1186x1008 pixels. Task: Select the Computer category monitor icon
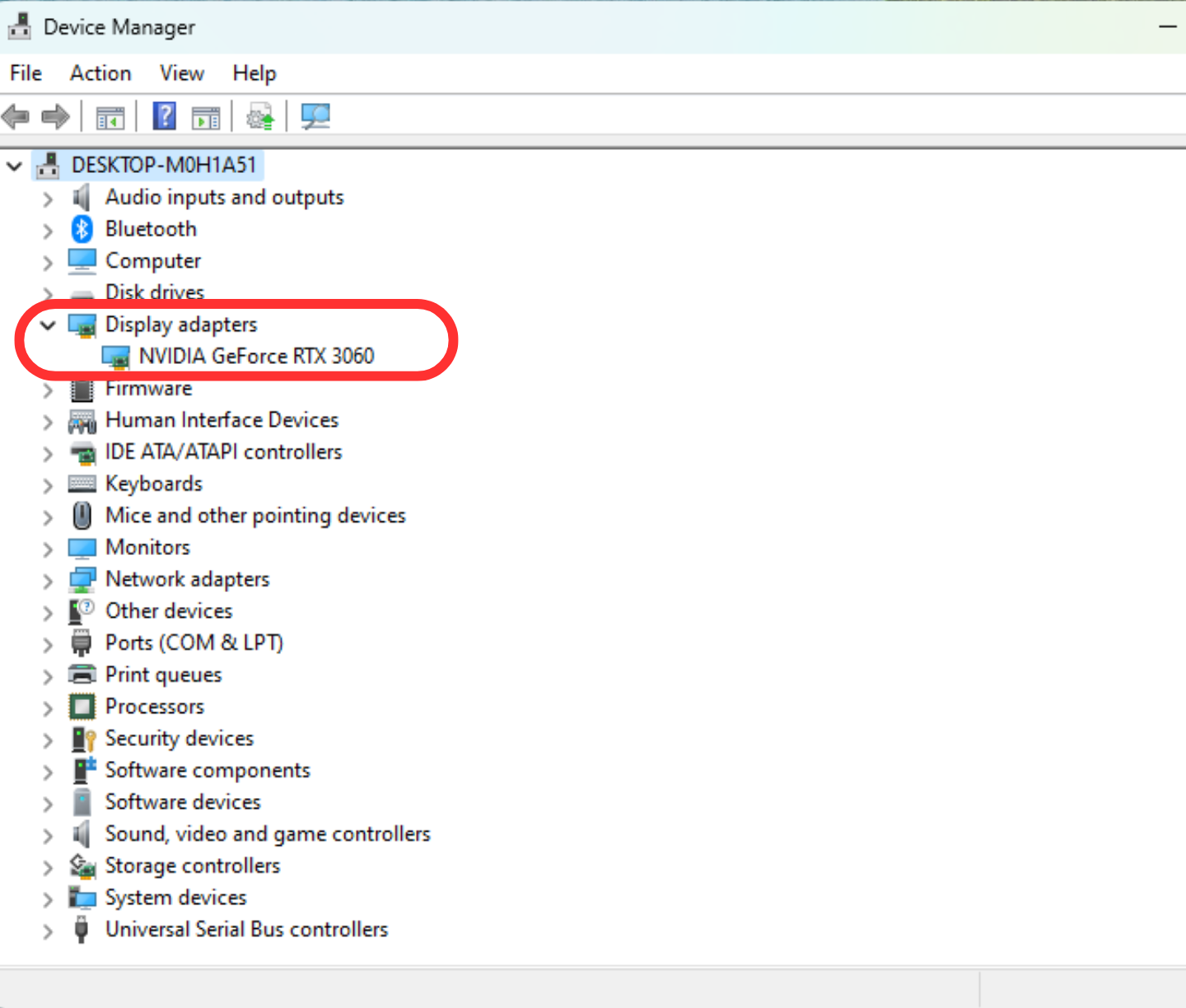[82, 261]
